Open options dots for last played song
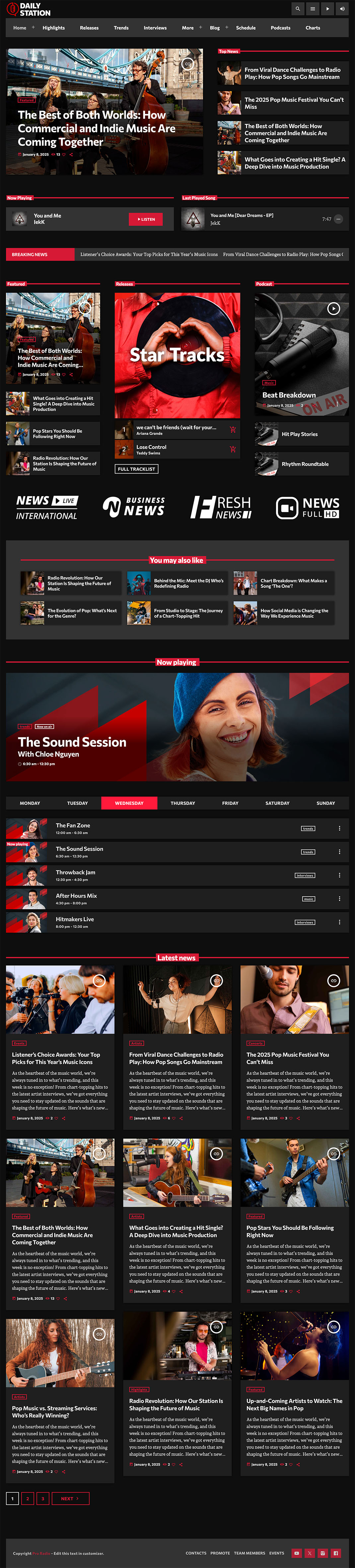This screenshot has width=355, height=1568. pos(338,219)
